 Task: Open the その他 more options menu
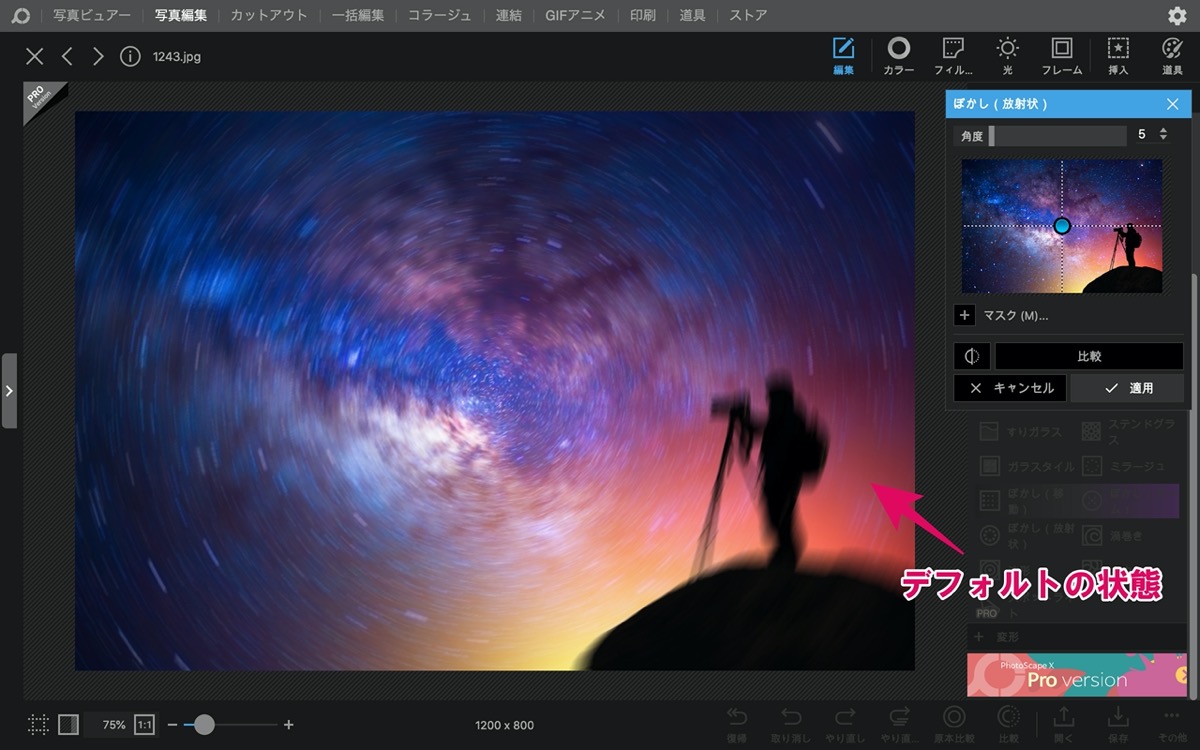(x=1172, y=725)
